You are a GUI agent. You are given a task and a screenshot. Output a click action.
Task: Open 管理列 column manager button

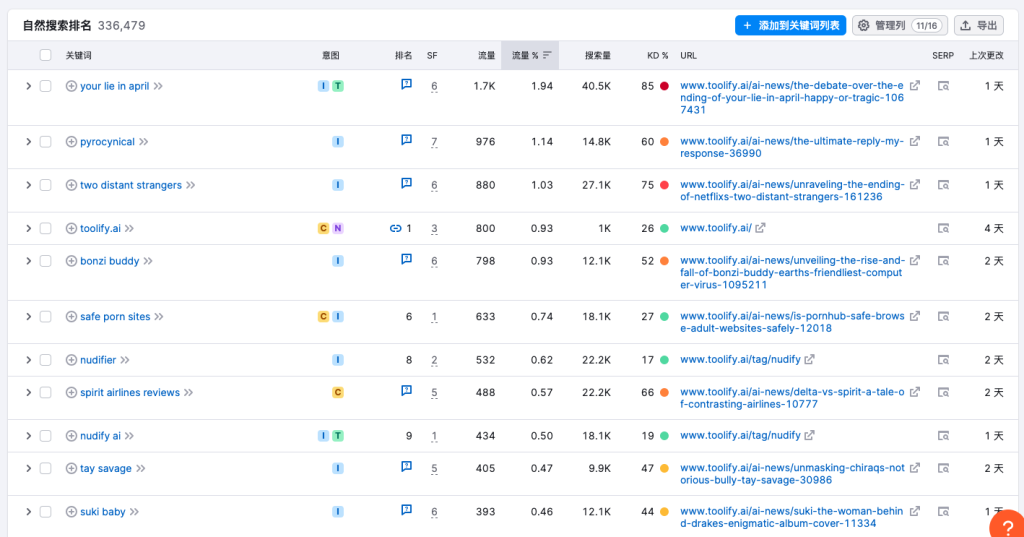900,25
